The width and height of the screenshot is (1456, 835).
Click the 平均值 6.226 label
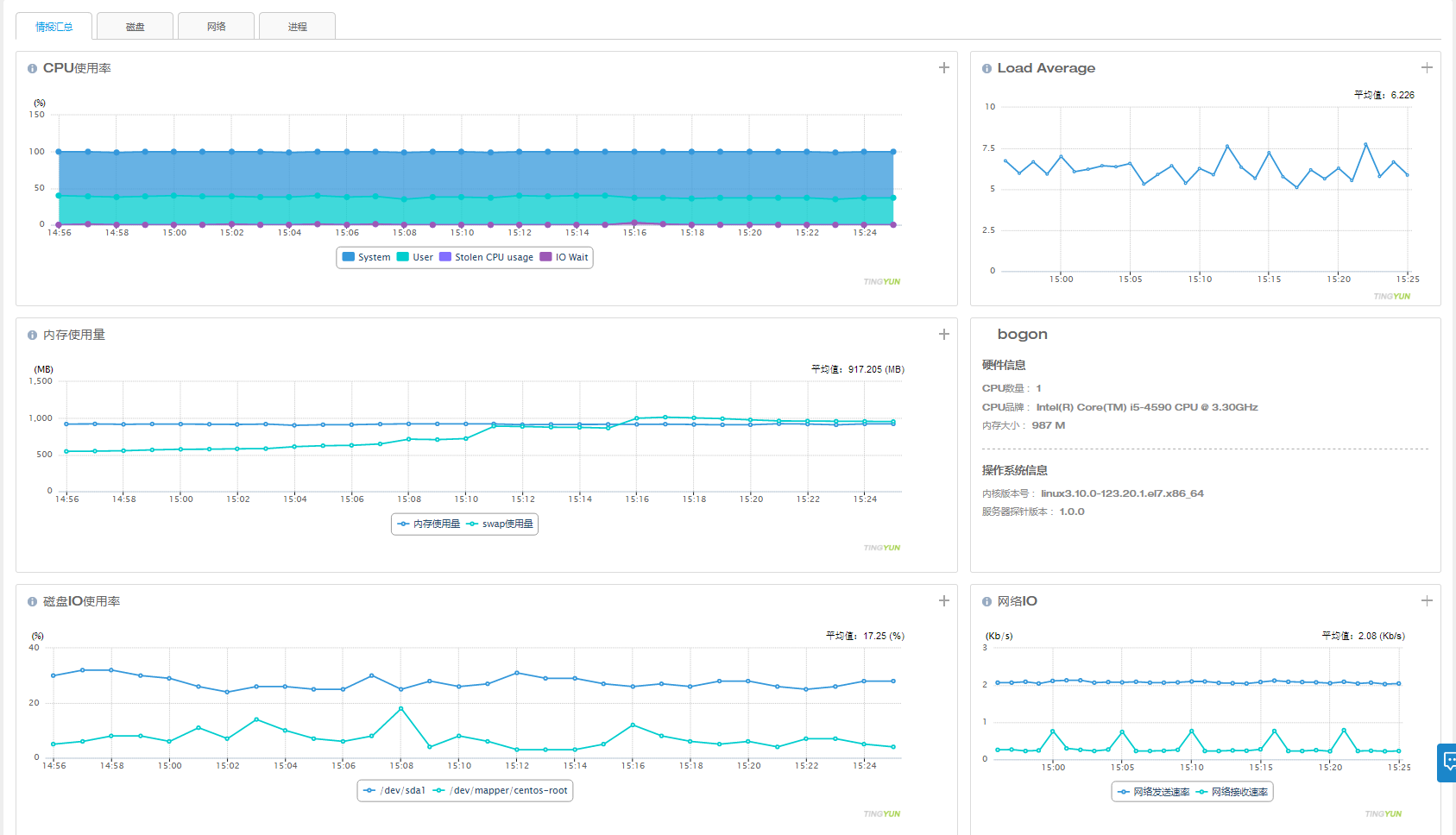1384,95
